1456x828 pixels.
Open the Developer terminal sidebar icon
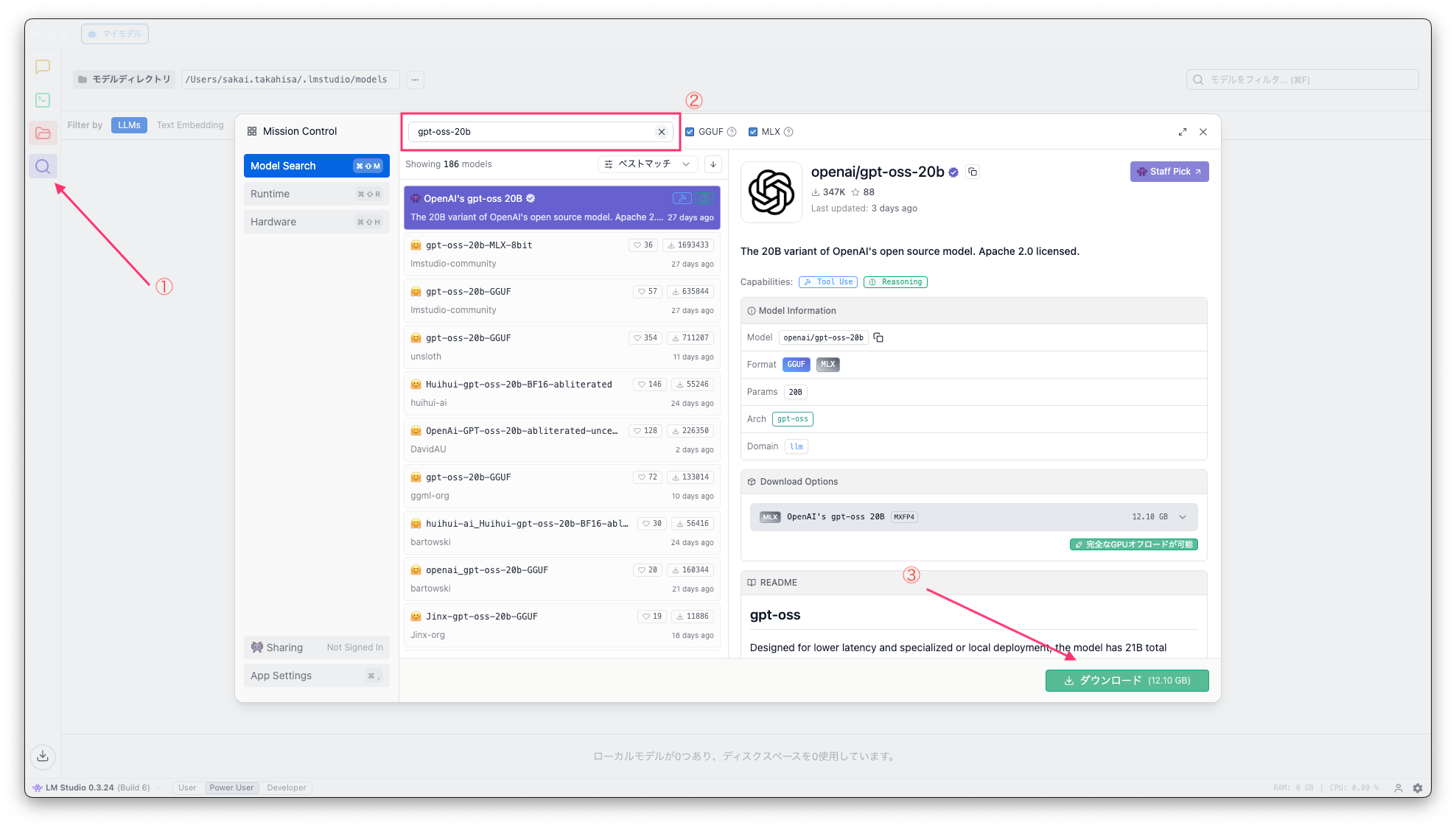coord(43,100)
